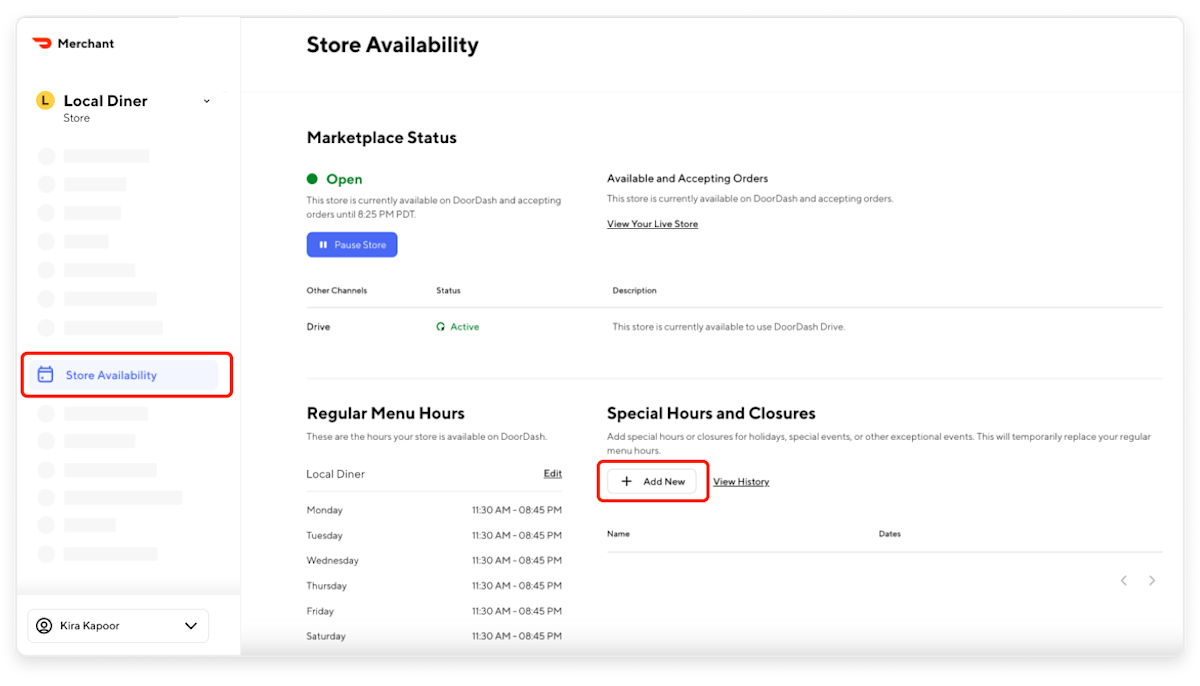Click the Dates column header
The image size is (1200, 686).
[x=890, y=534]
